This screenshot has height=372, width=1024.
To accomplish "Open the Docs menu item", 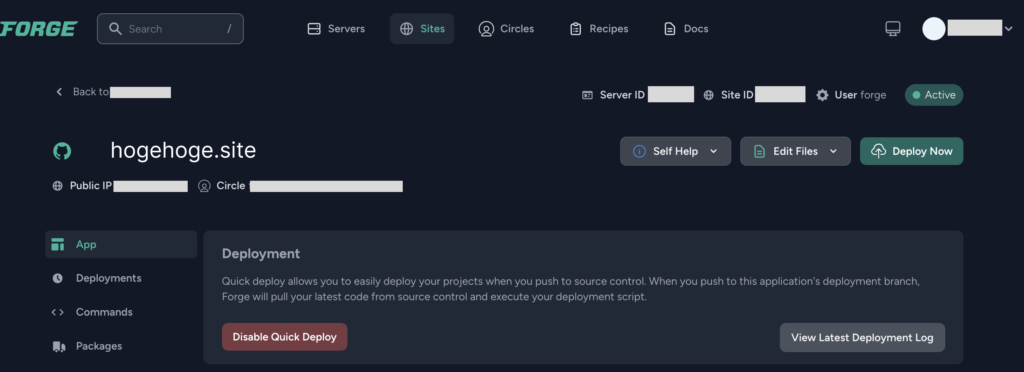I will tap(686, 29).
